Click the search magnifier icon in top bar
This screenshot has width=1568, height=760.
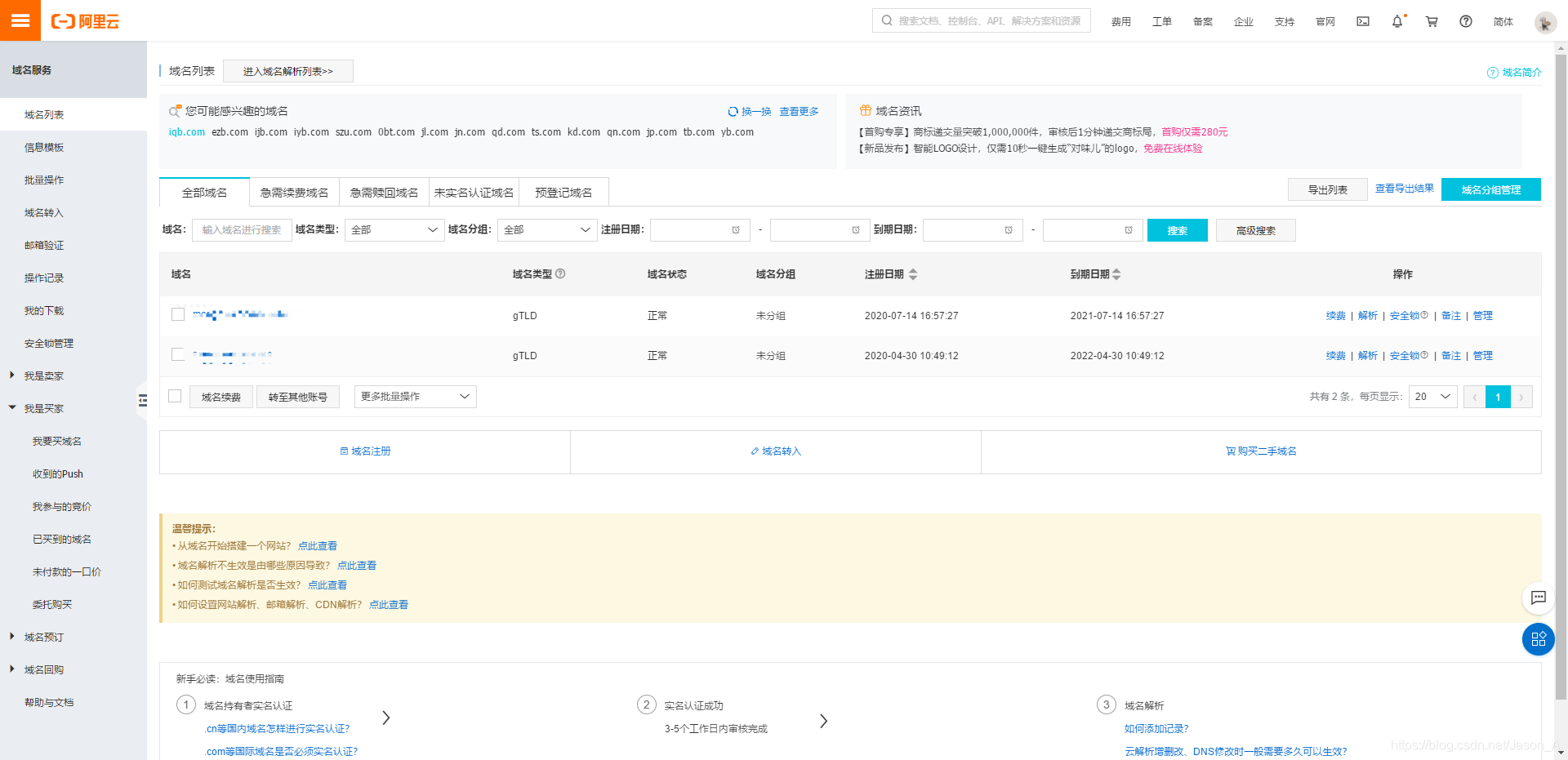coord(887,20)
